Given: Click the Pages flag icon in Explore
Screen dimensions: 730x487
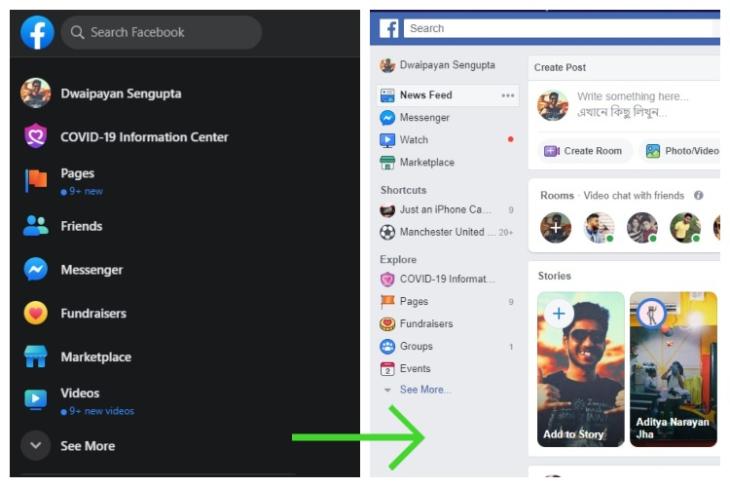Looking at the screenshot, I should tap(387, 302).
